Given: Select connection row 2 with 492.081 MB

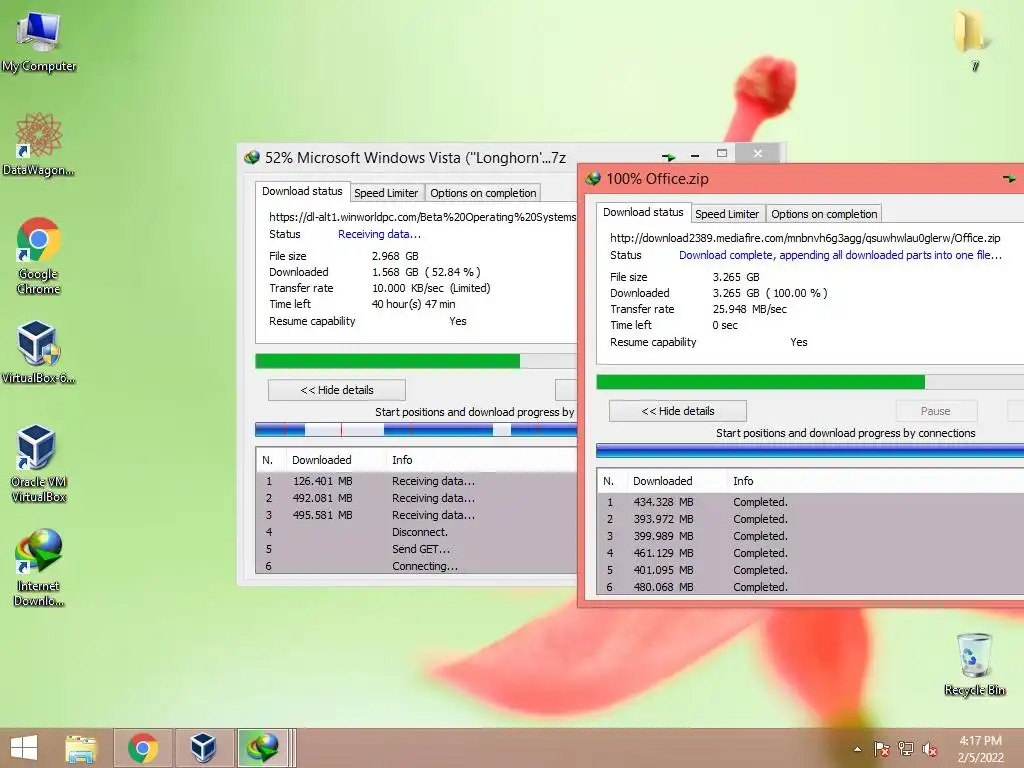Looking at the screenshot, I should point(416,498).
